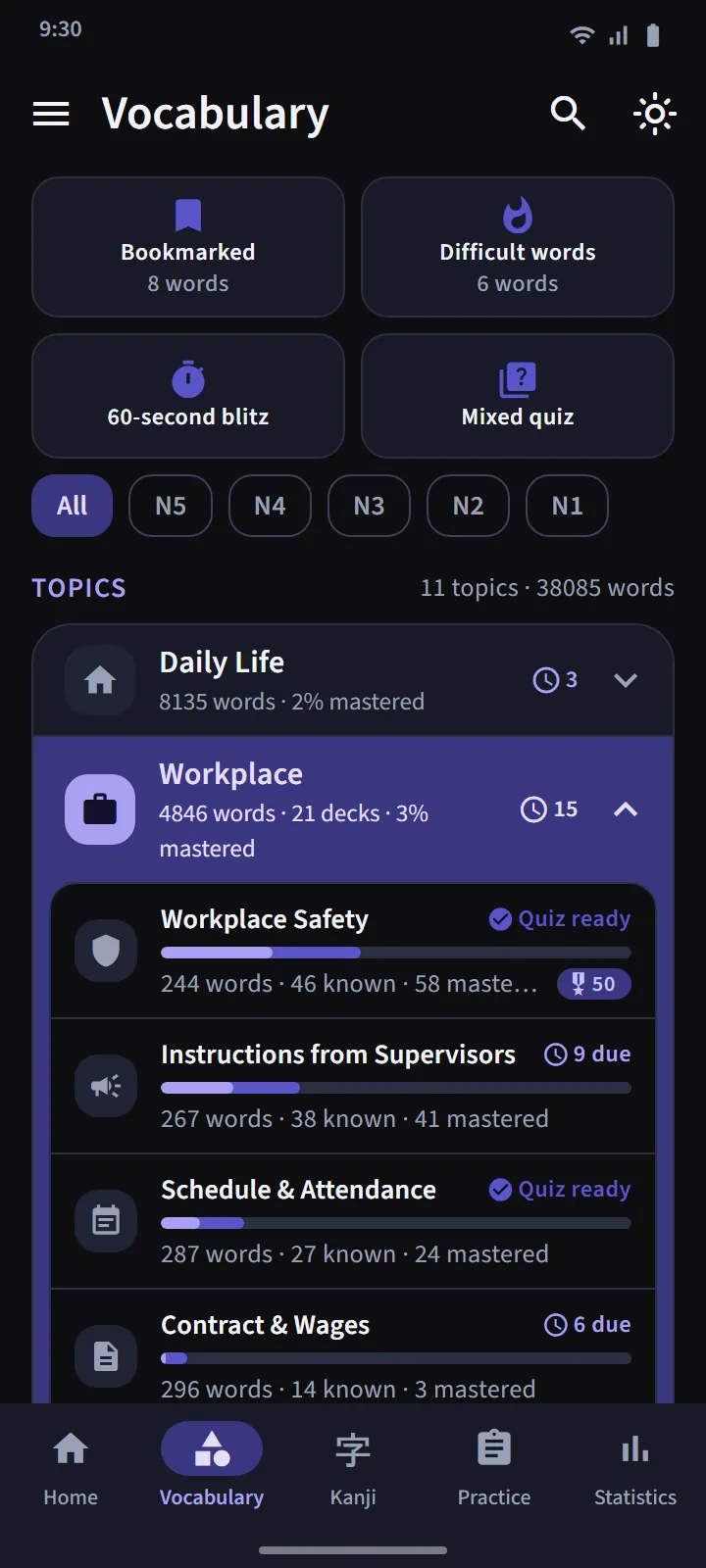Select the Vocabulary bottom tab
The width and height of the screenshot is (706, 1568).
tap(212, 1468)
